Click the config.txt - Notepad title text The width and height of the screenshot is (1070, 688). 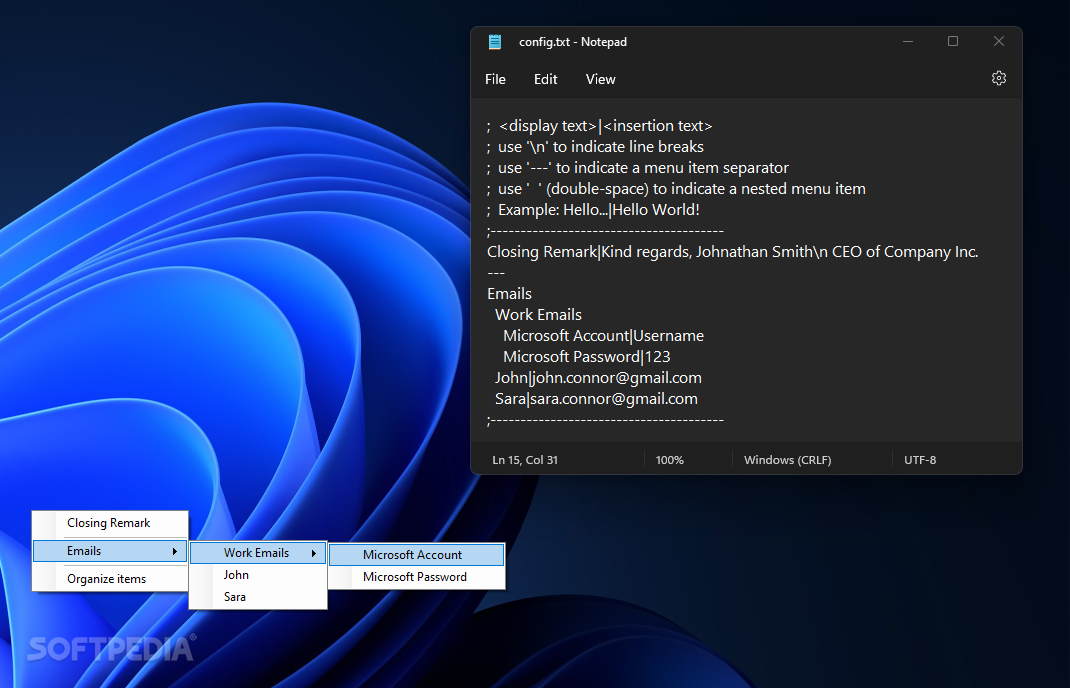point(573,42)
